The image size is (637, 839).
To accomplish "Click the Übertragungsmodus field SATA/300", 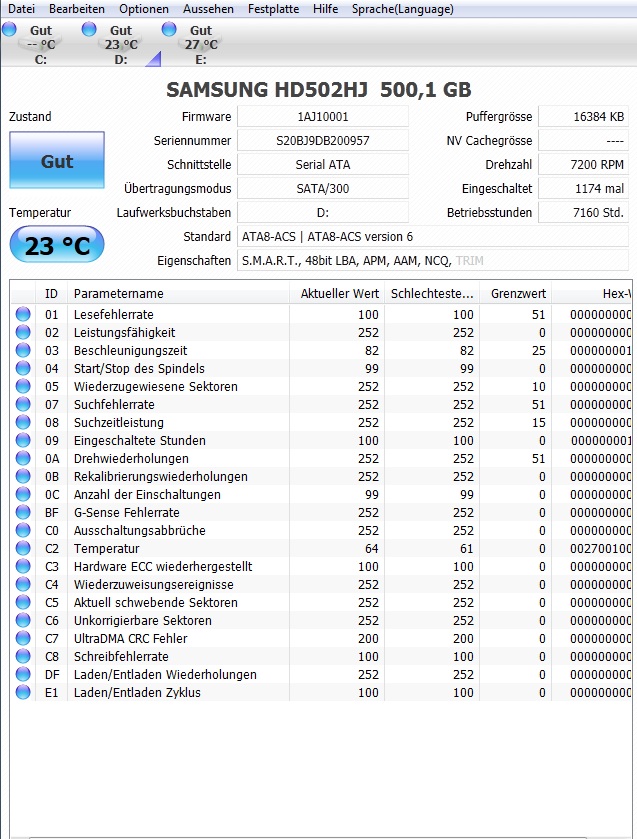I will (323, 188).
